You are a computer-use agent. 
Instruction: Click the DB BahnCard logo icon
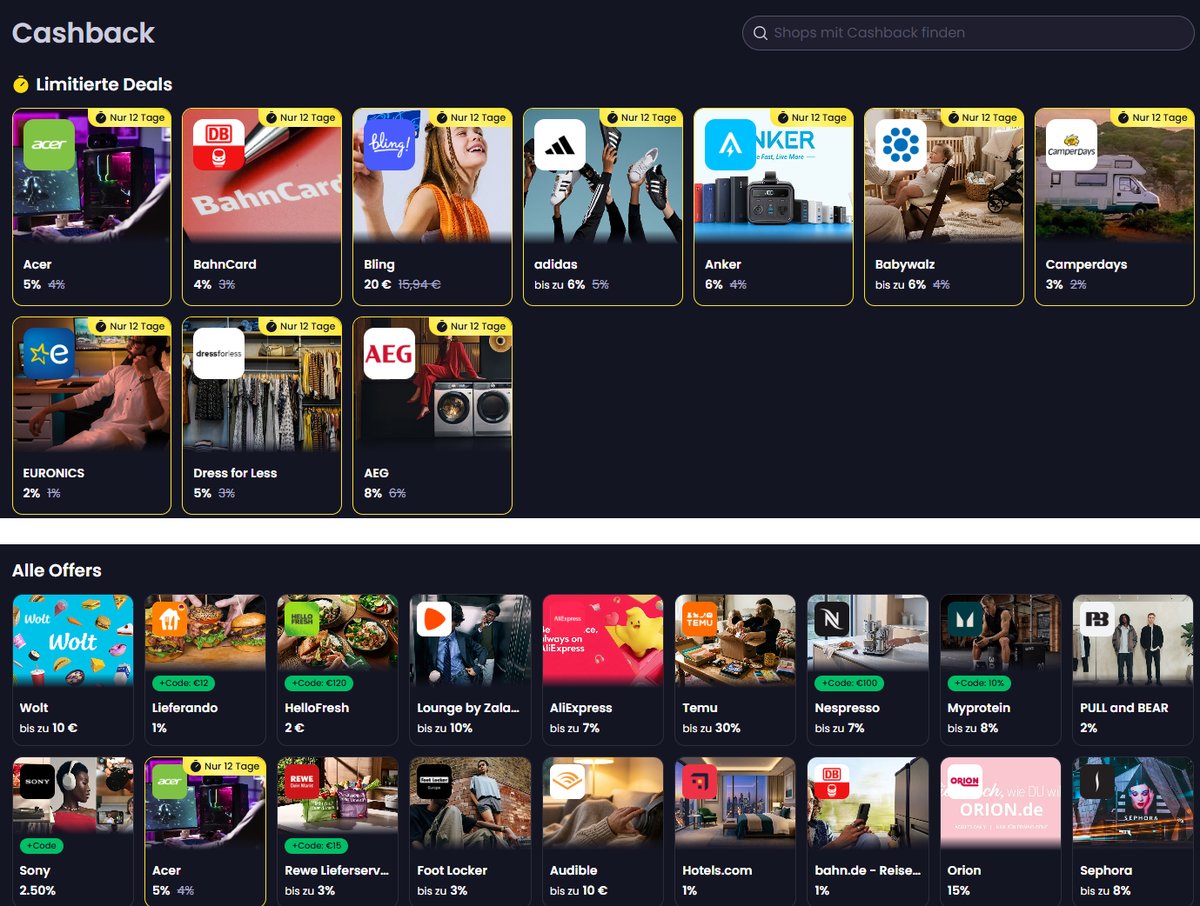(x=218, y=145)
